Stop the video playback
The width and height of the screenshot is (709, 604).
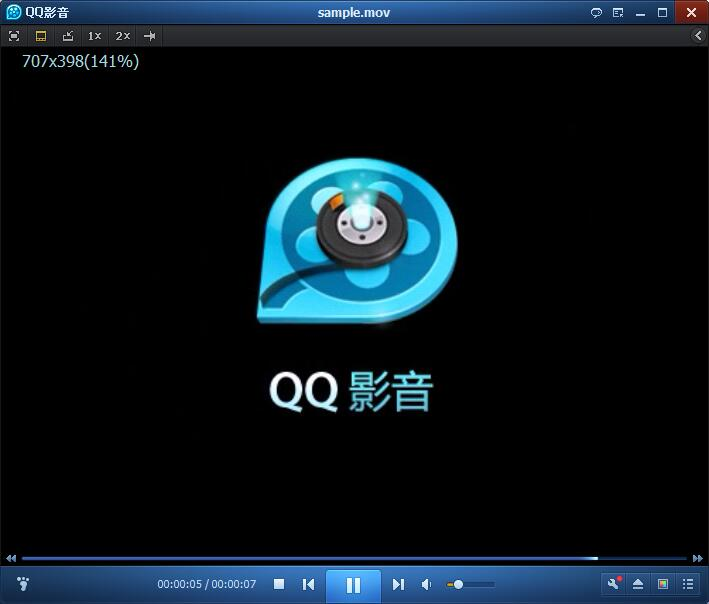(x=279, y=584)
